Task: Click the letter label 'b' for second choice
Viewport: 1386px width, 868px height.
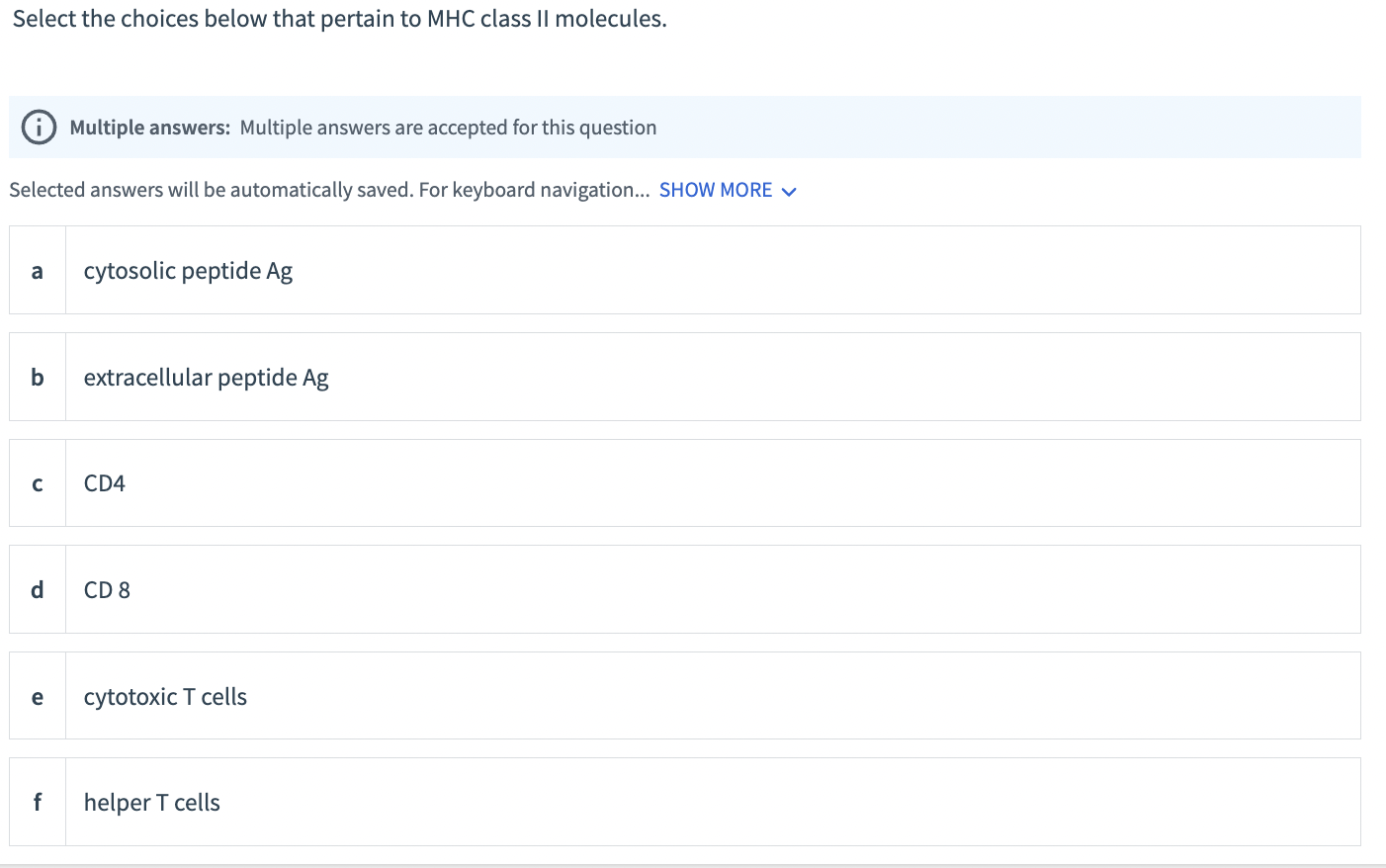Action: tap(37, 377)
